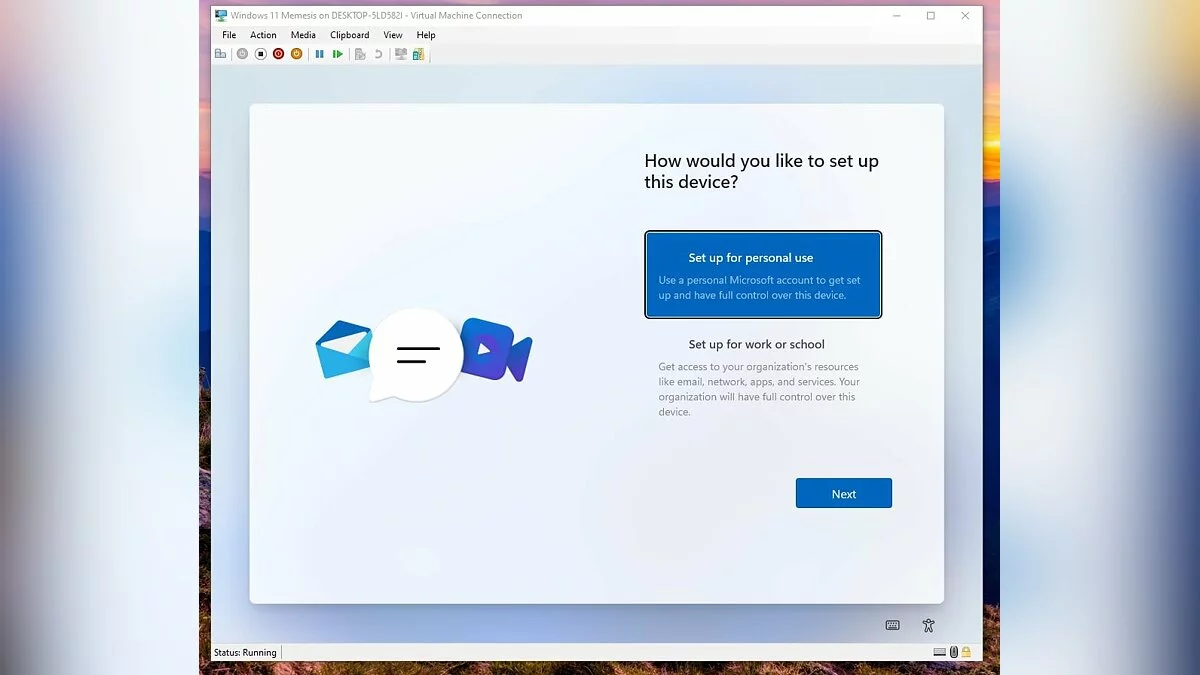This screenshot has height=675, width=1200.
Task: Click the email and video chat illustration
Action: pos(424,355)
